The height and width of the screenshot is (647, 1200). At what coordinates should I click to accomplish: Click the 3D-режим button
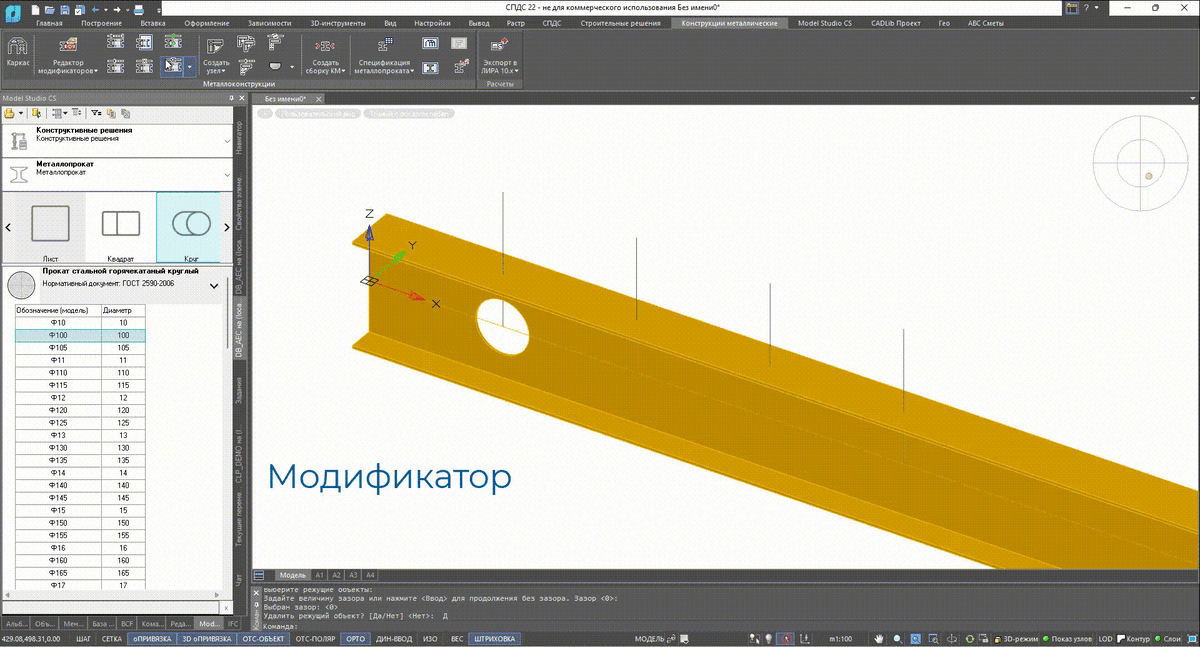pos(1015,638)
